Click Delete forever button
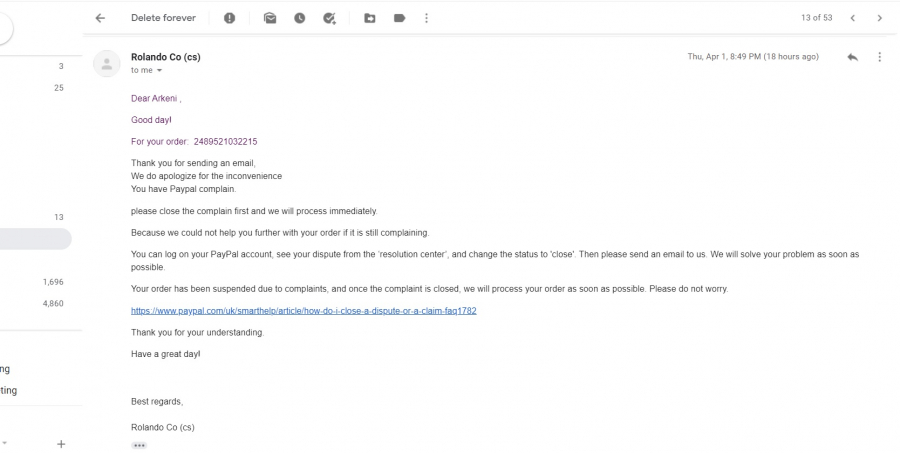 pyautogui.click(x=163, y=18)
